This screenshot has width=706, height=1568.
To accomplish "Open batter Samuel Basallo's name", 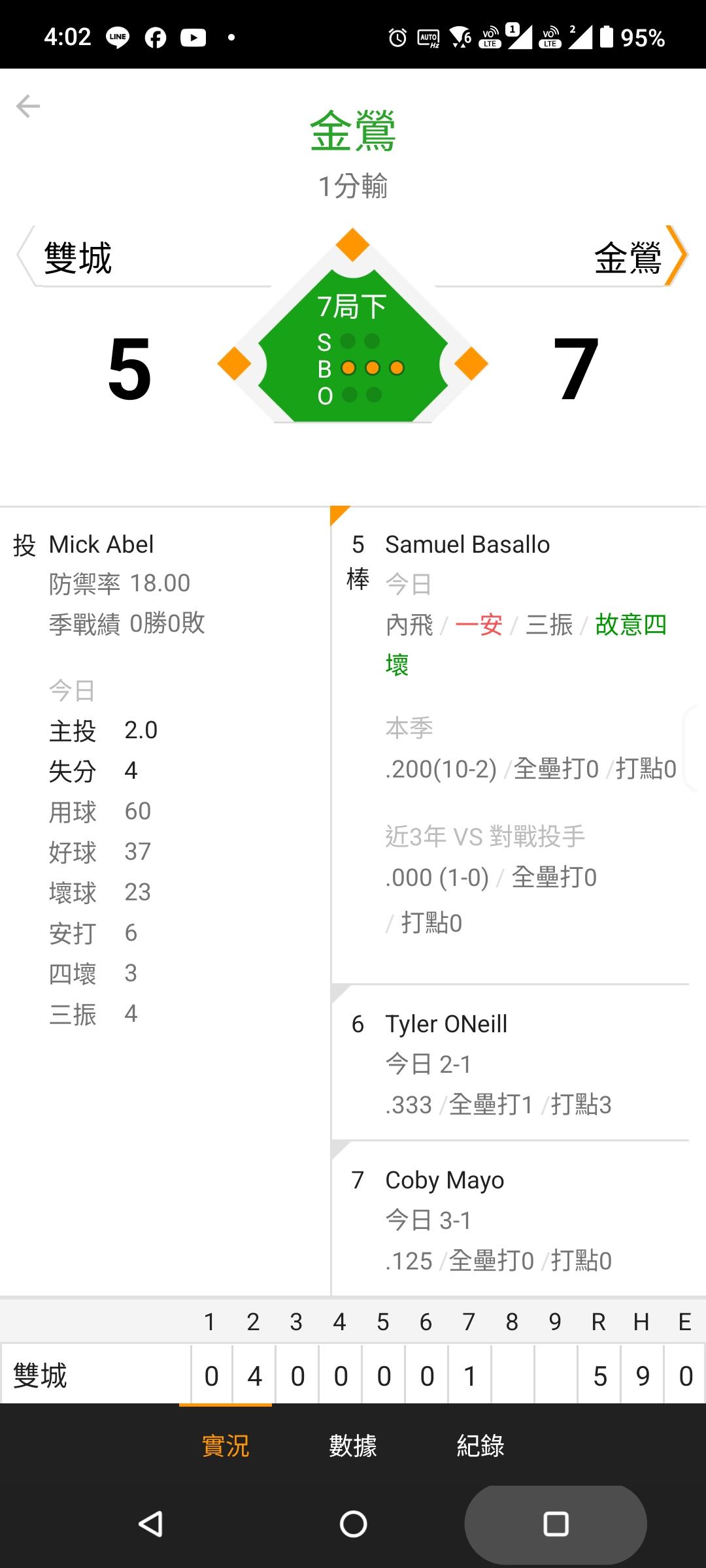I will (x=467, y=544).
